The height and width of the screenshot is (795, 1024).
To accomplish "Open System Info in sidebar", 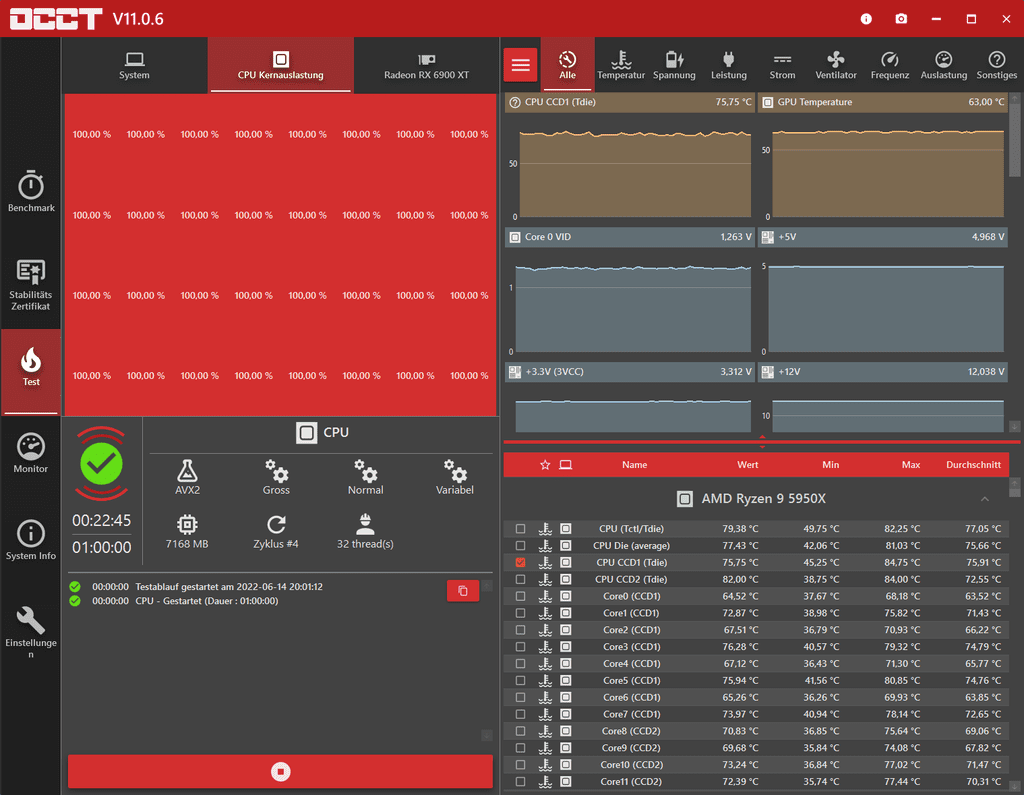I will [31, 540].
